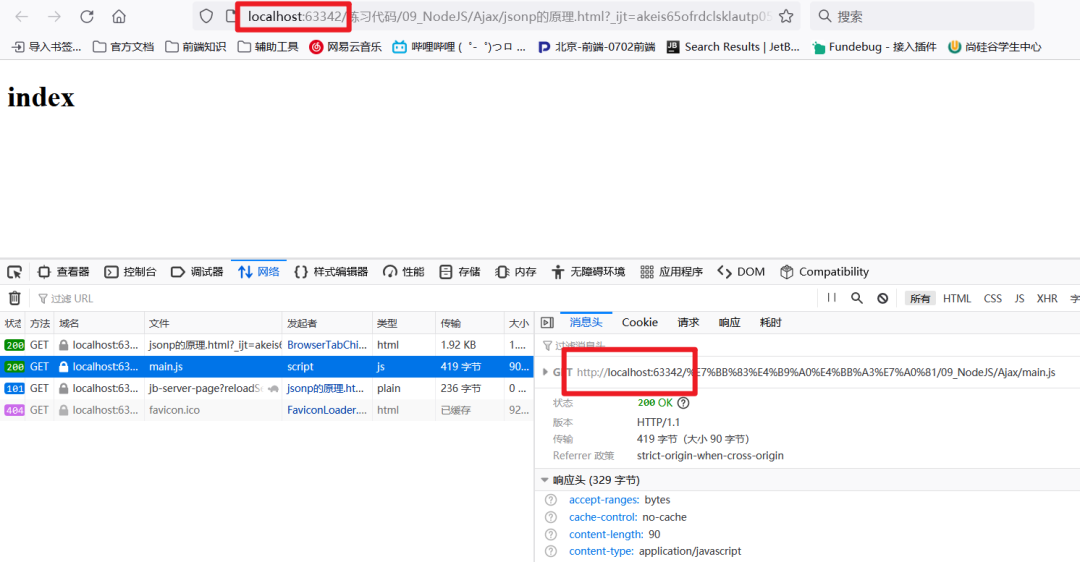The height and width of the screenshot is (562, 1080).
Task: Sort requests by the 文件 column header
Action: pyautogui.click(x=213, y=323)
